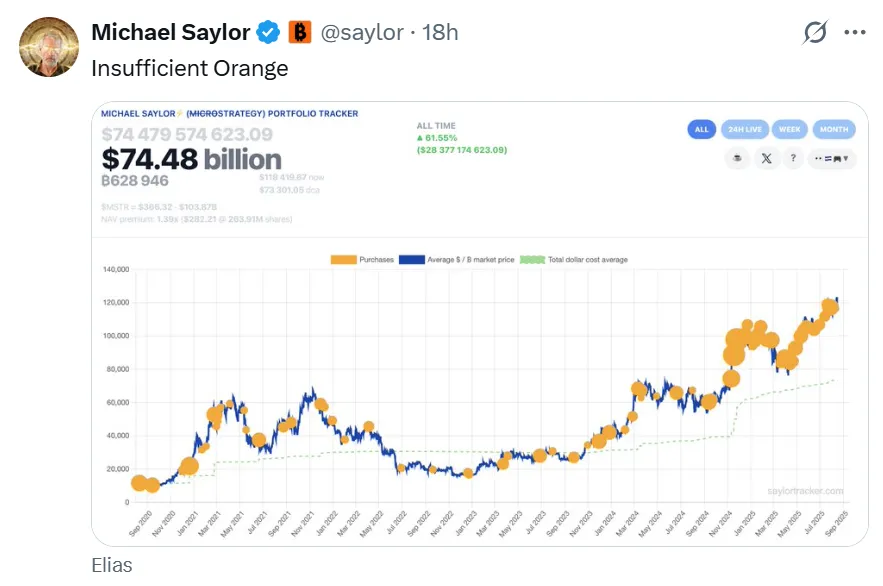Open the flags dropdown selector
This screenshot has width=883, height=586.
832,158
